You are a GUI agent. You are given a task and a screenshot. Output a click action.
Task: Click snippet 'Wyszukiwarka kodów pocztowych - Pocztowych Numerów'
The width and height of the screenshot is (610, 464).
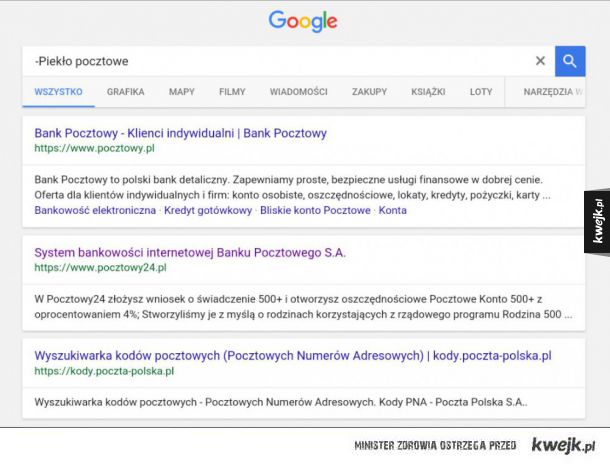click(x=280, y=402)
